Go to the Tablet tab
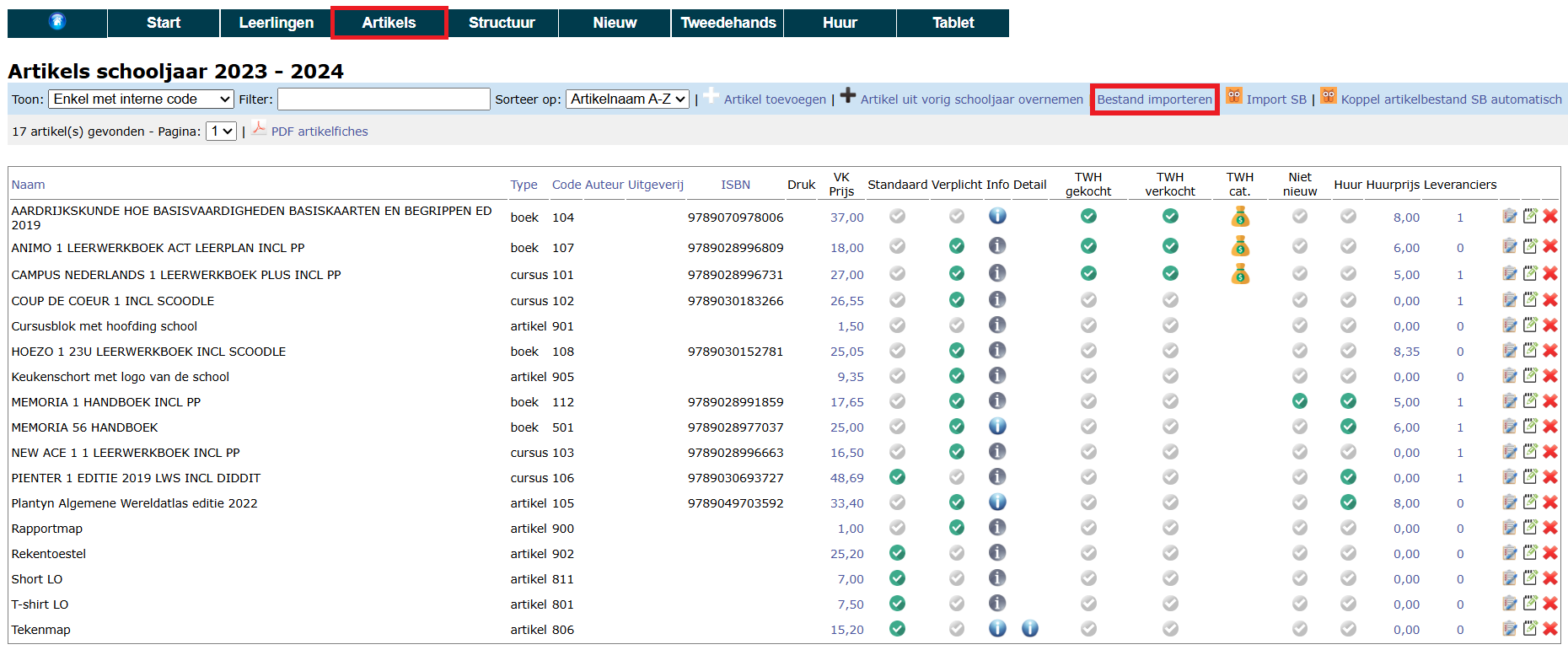Viewport: 1568px width, 650px height. 953,23
